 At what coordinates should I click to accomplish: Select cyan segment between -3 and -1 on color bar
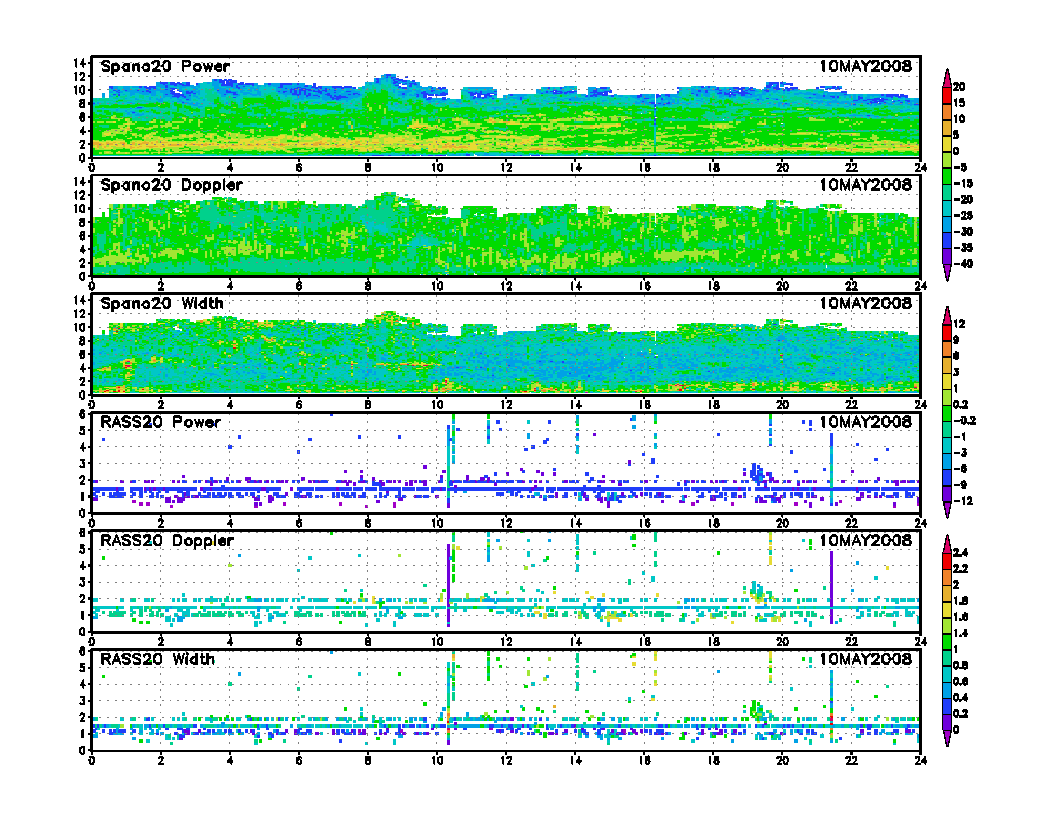pos(947,445)
